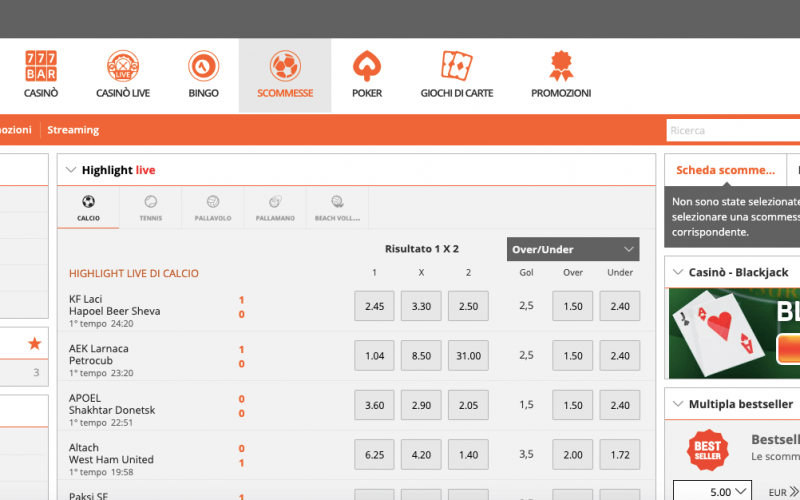Open the Blackjack card game banner
This screenshot has width=800, height=500.
tap(734, 334)
